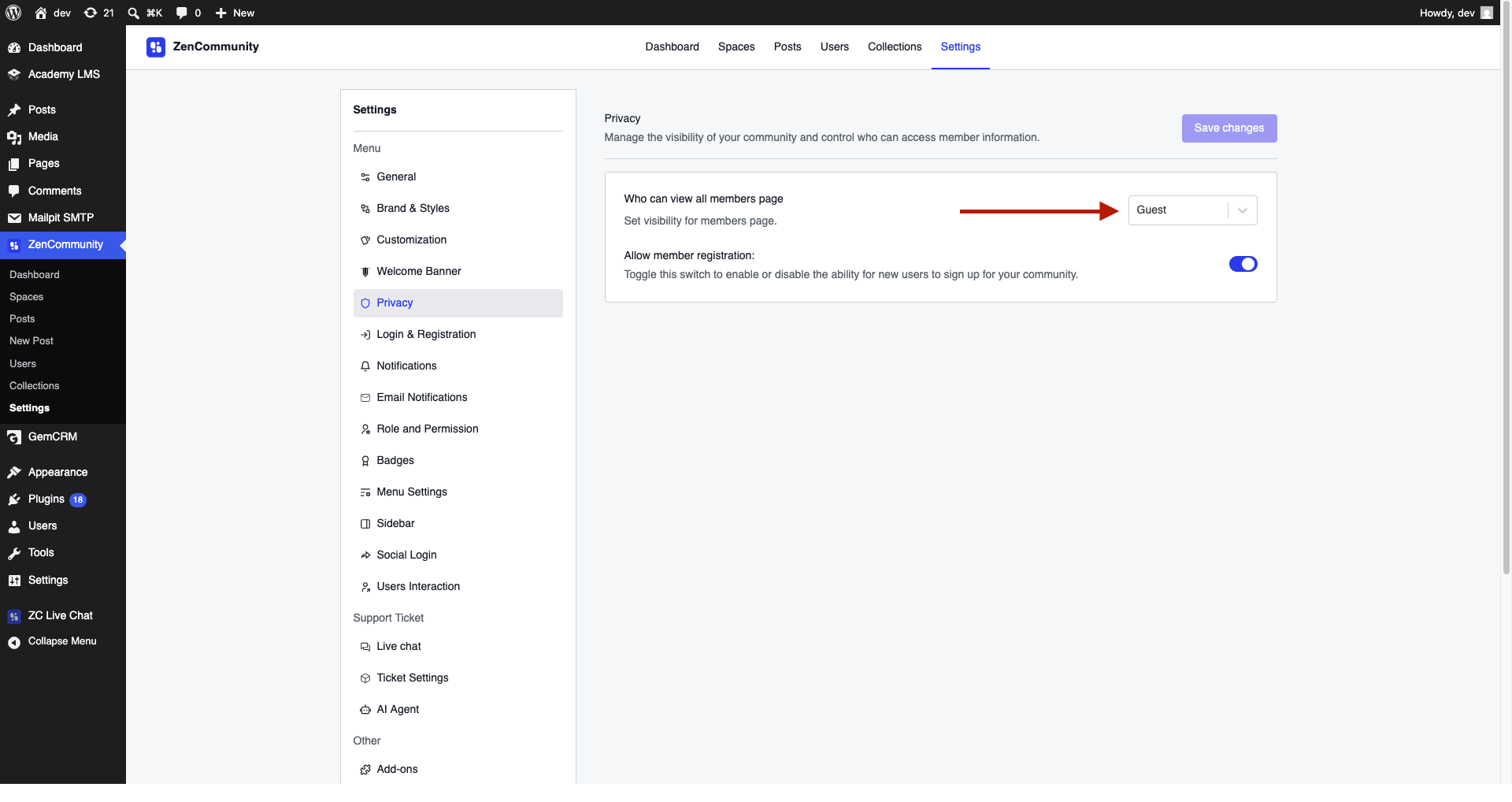This screenshot has height=802, width=1512.
Task: Switch to the Posts top tab
Action: (x=787, y=47)
